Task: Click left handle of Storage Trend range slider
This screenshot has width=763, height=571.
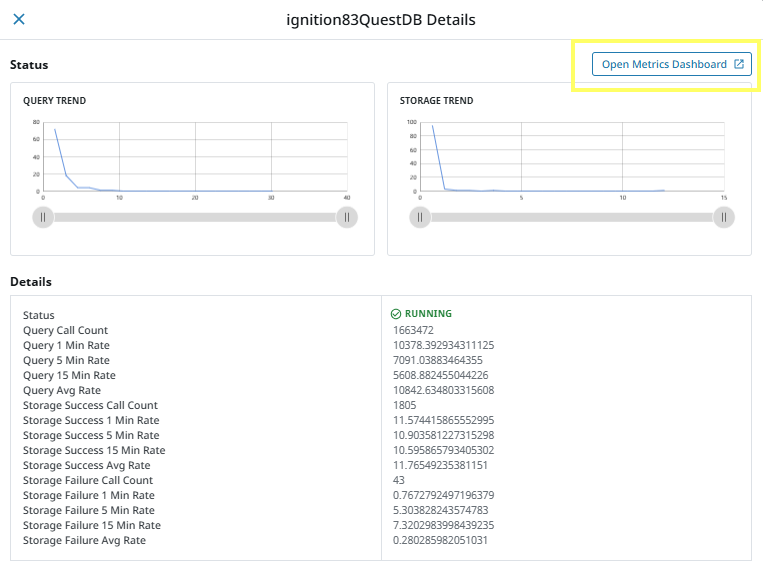Action: [x=420, y=217]
